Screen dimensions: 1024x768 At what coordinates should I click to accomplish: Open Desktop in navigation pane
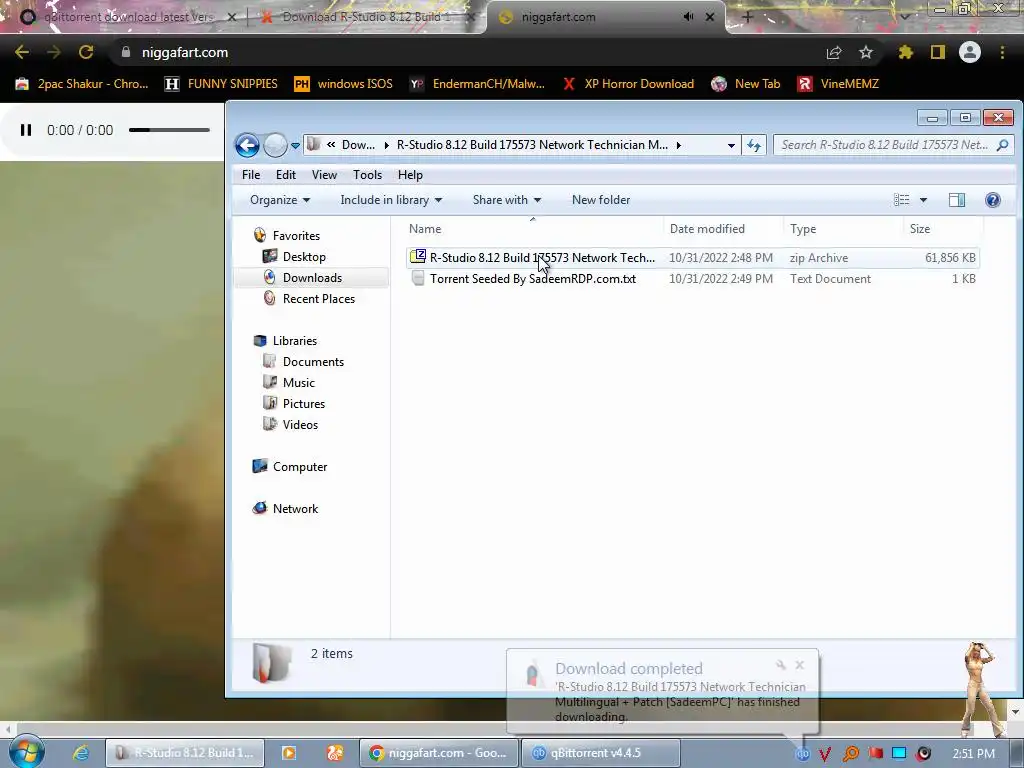[x=304, y=257]
